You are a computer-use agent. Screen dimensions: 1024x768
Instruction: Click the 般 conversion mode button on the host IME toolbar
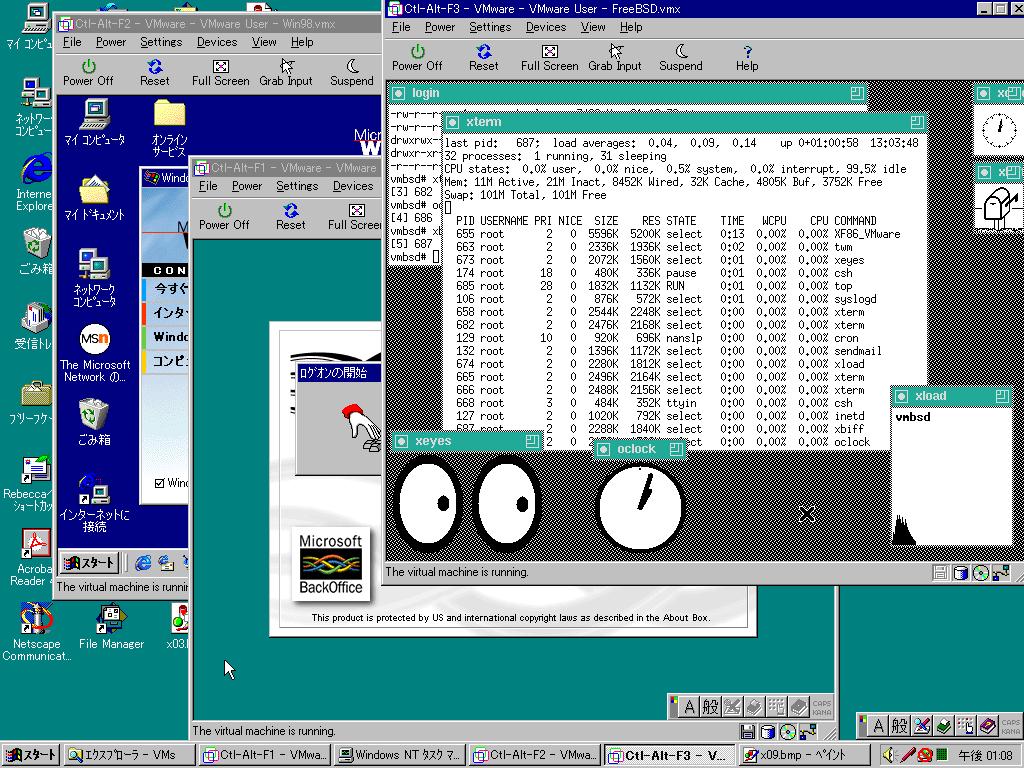click(x=900, y=726)
